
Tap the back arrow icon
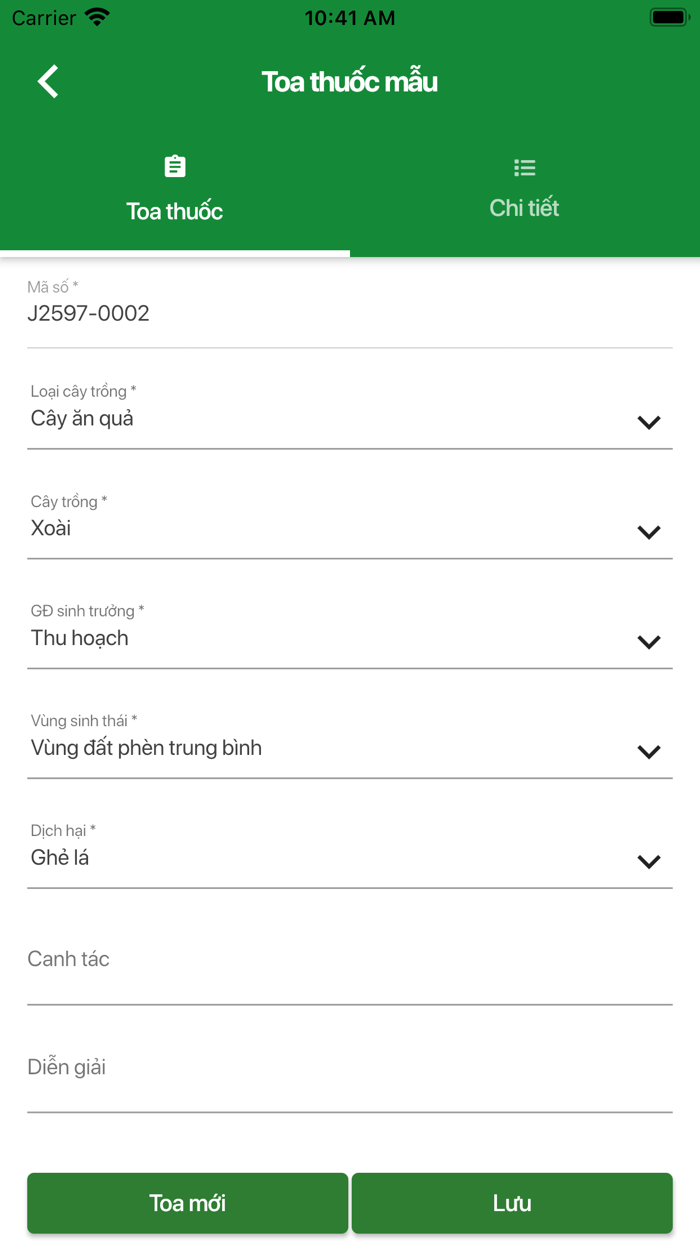click(48, 81)
